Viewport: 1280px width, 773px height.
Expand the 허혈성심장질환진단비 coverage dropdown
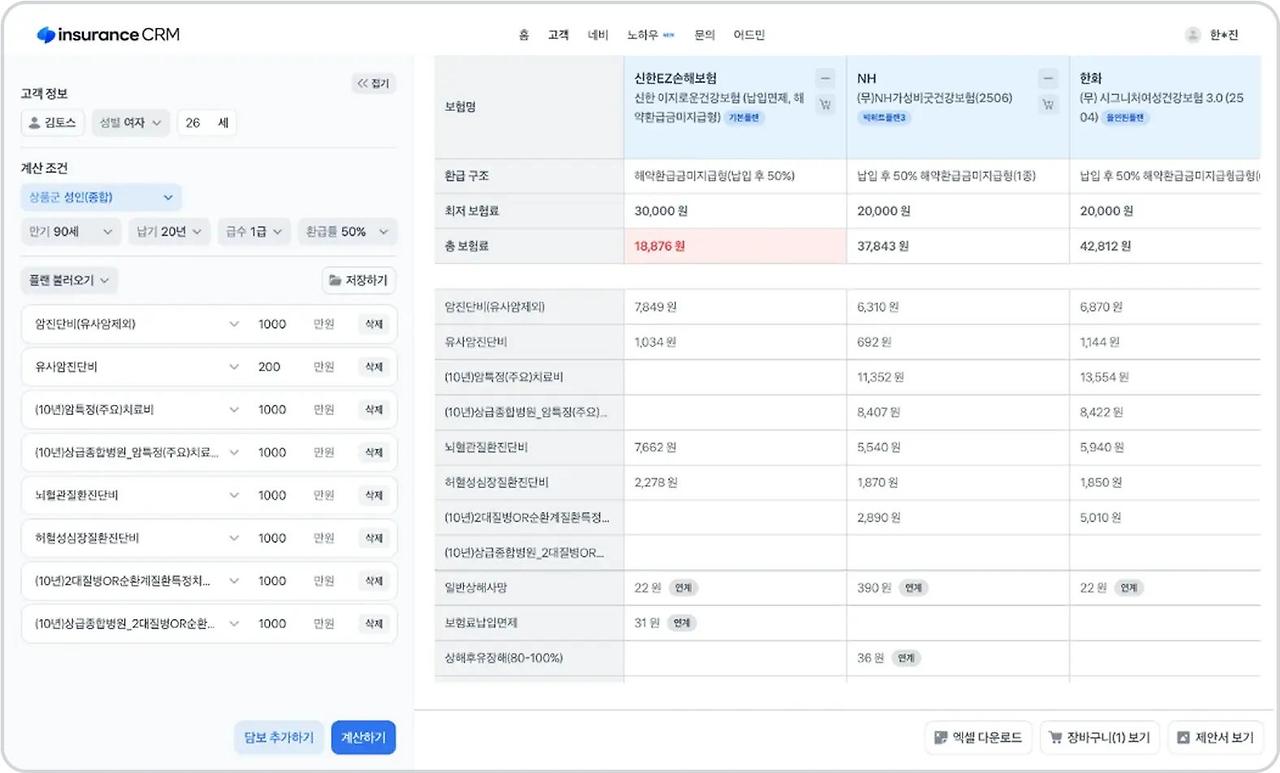tap(234, 538)
